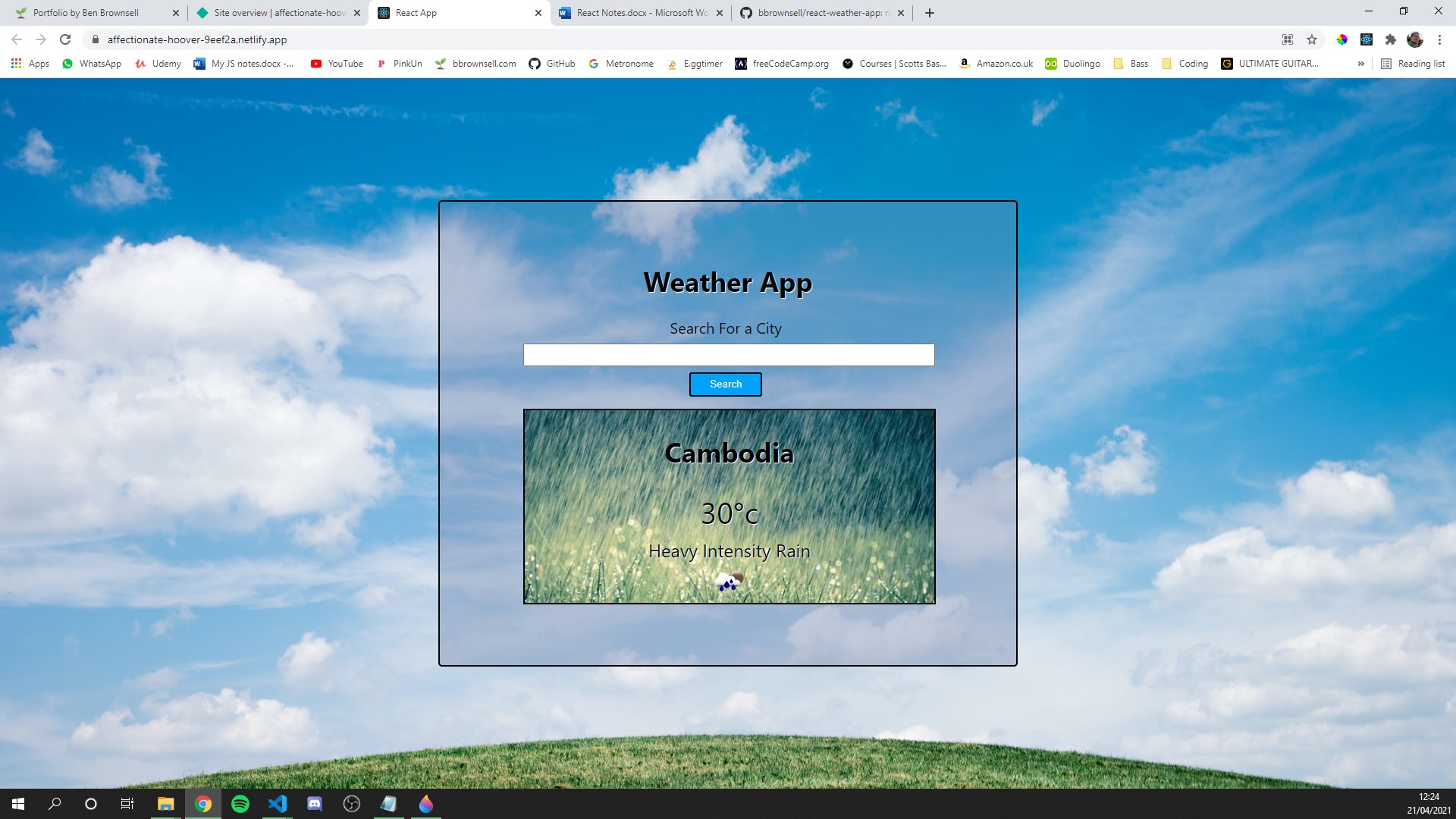Switch to bbrownsell/react-weather-app GitHub tab

tap(824, 13)
